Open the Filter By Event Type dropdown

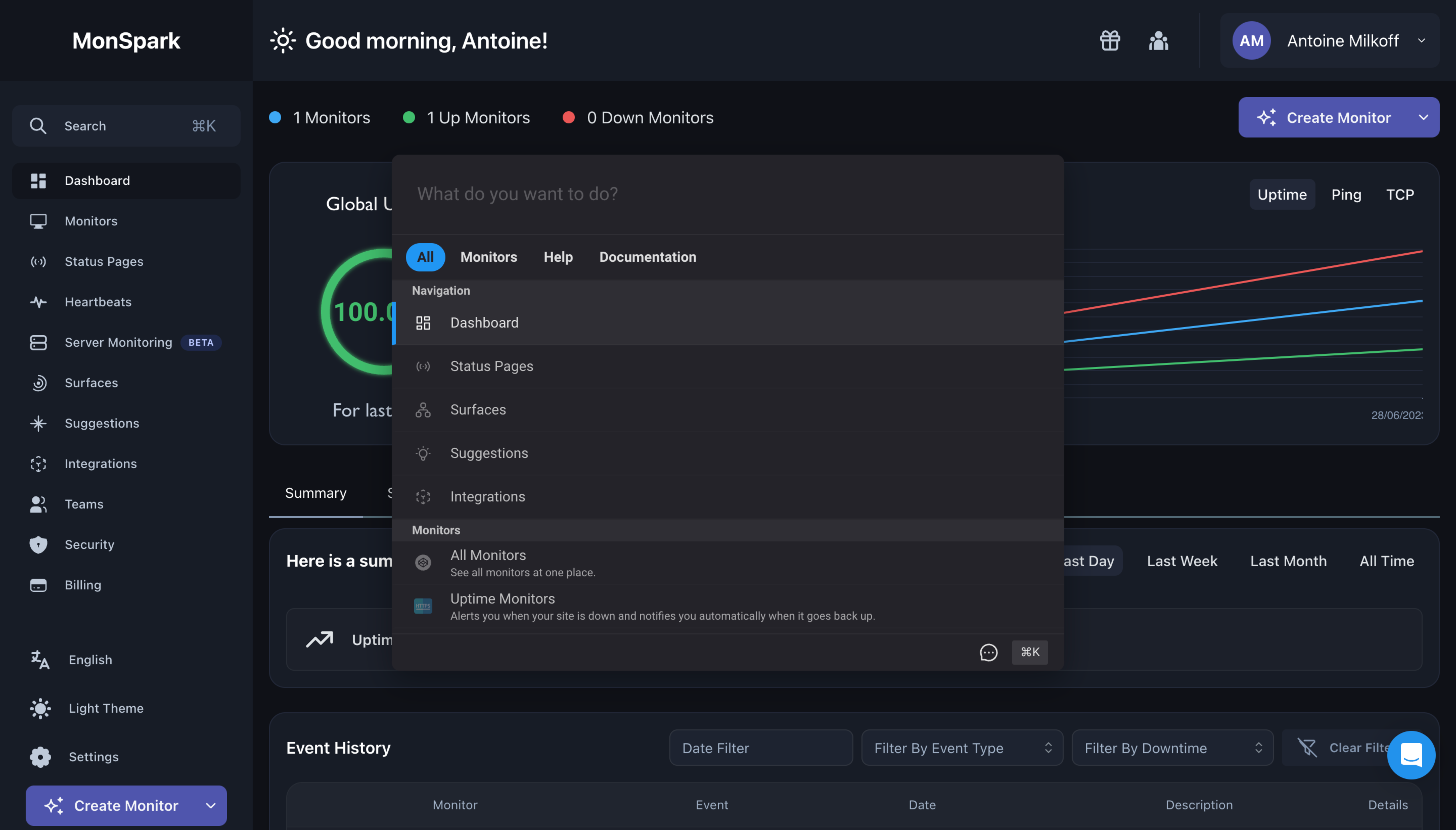962,748
